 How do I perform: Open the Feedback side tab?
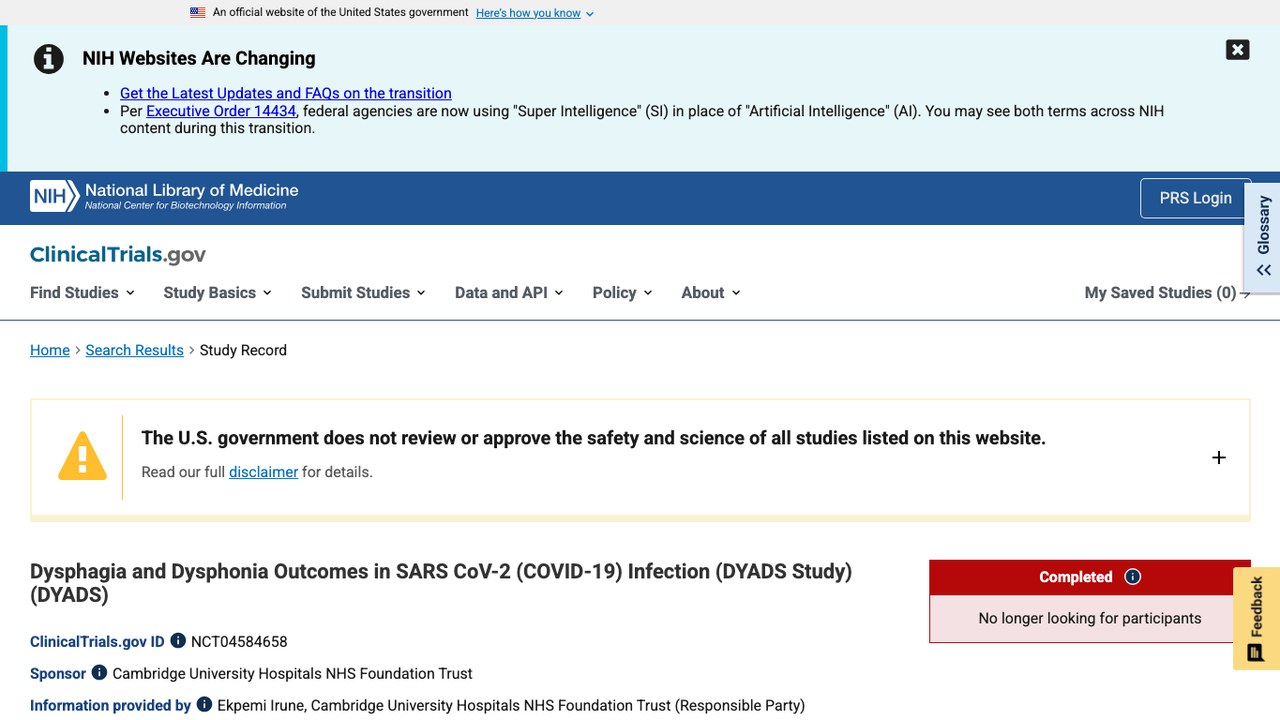click(x=1256, y=619)
